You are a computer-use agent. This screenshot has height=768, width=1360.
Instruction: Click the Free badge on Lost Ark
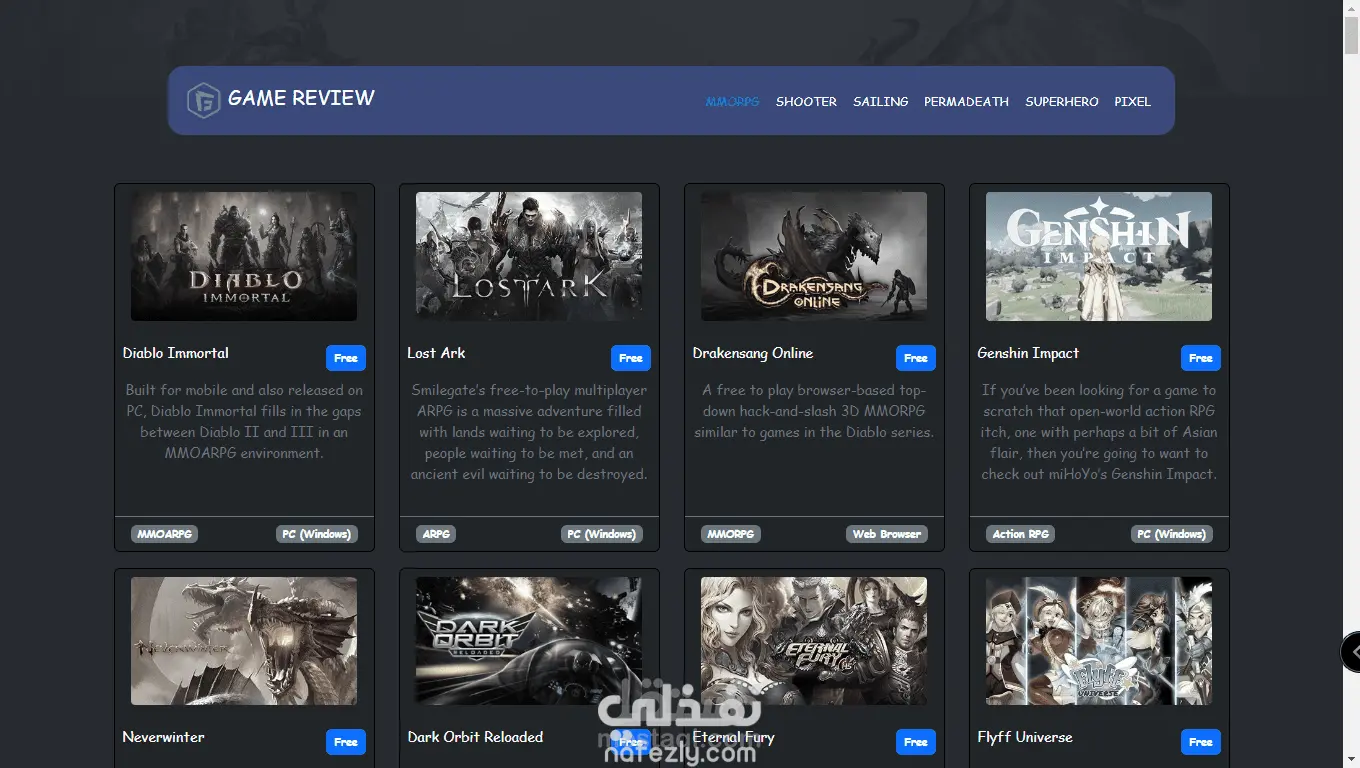[x=631, y=358]
